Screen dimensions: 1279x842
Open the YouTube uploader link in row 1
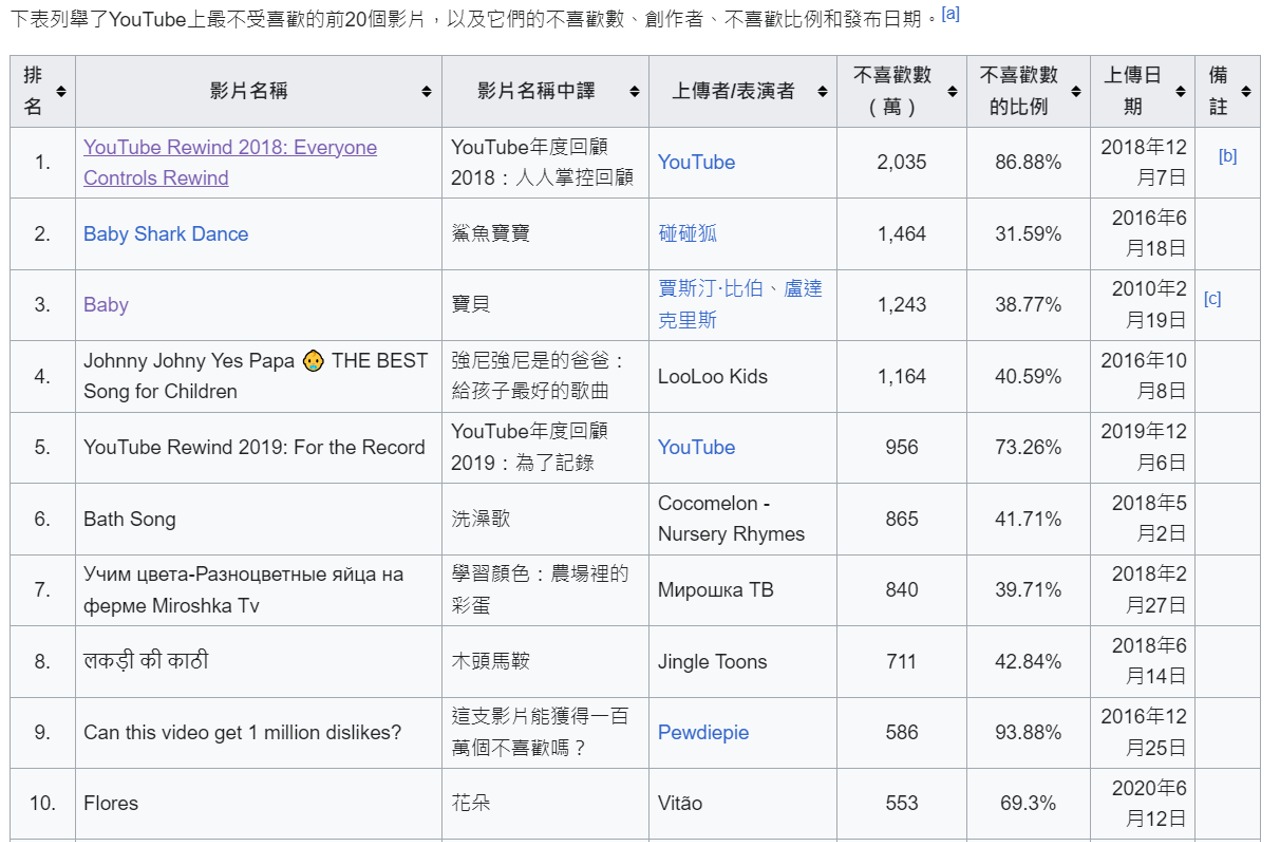[x=696, y=162]
